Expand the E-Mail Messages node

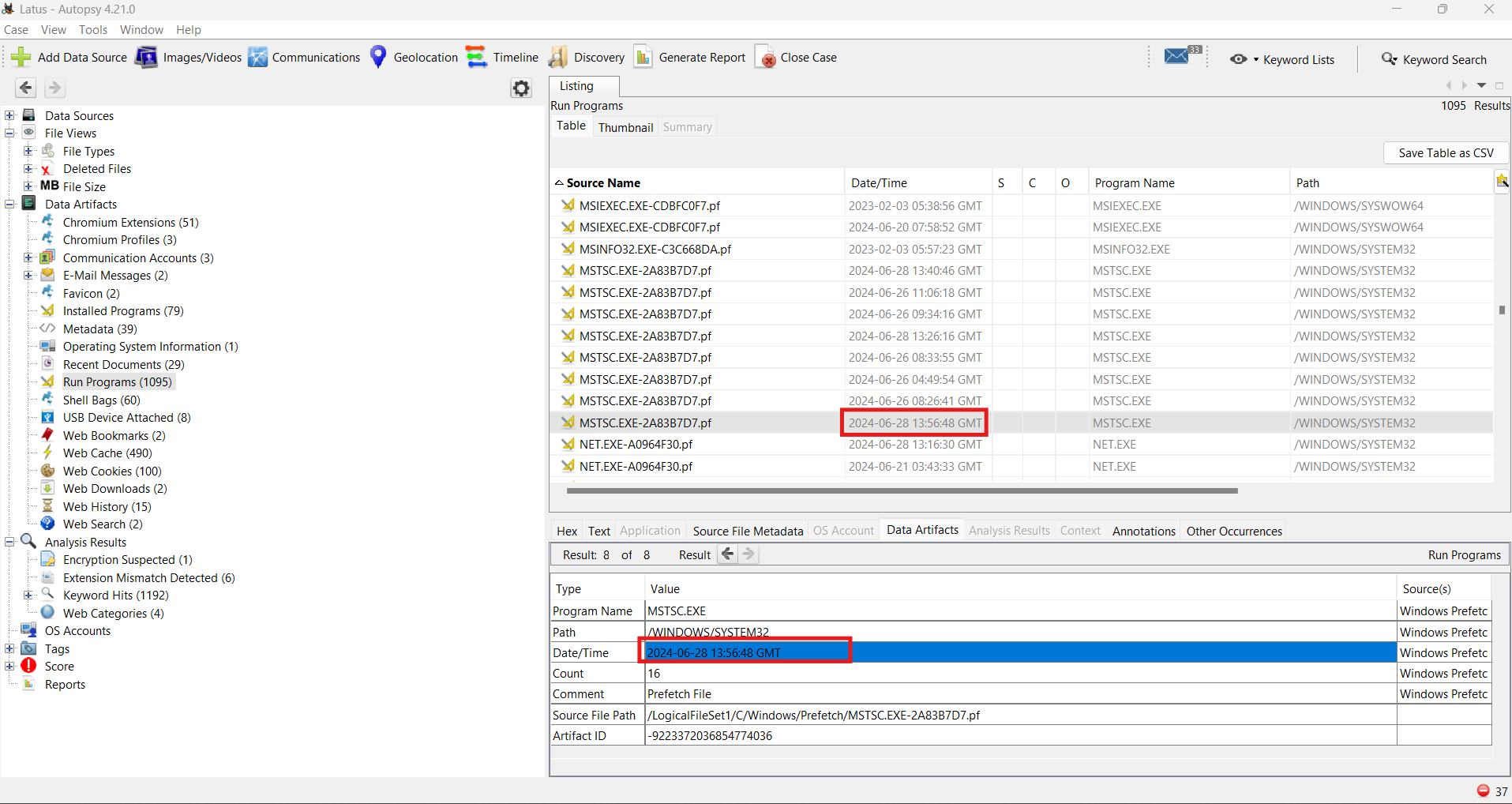coord(28,275)
